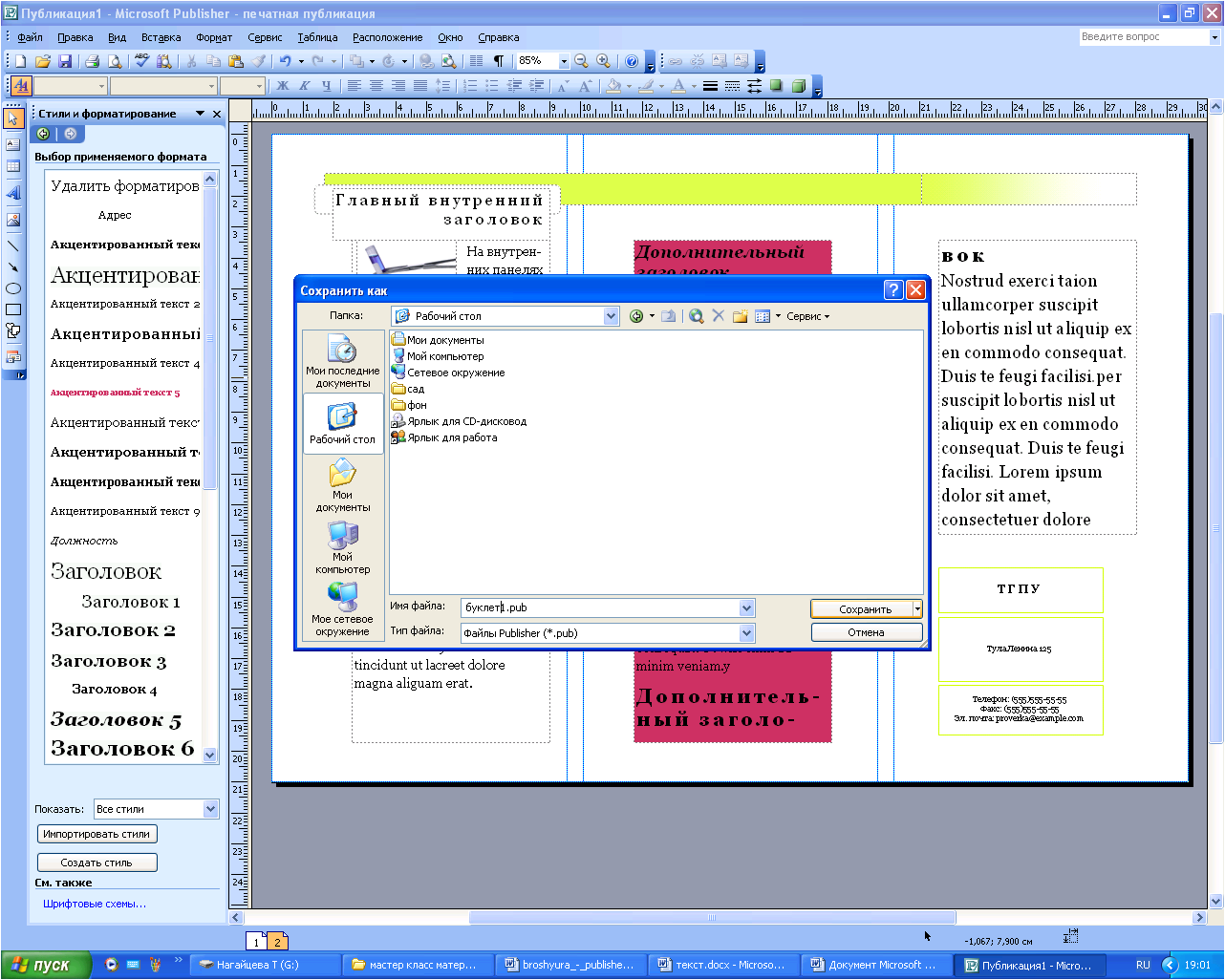Open the Формат menu
The height and width of the screenshot is (980, 1225).
pyautogui.click(x=214, y=37)
